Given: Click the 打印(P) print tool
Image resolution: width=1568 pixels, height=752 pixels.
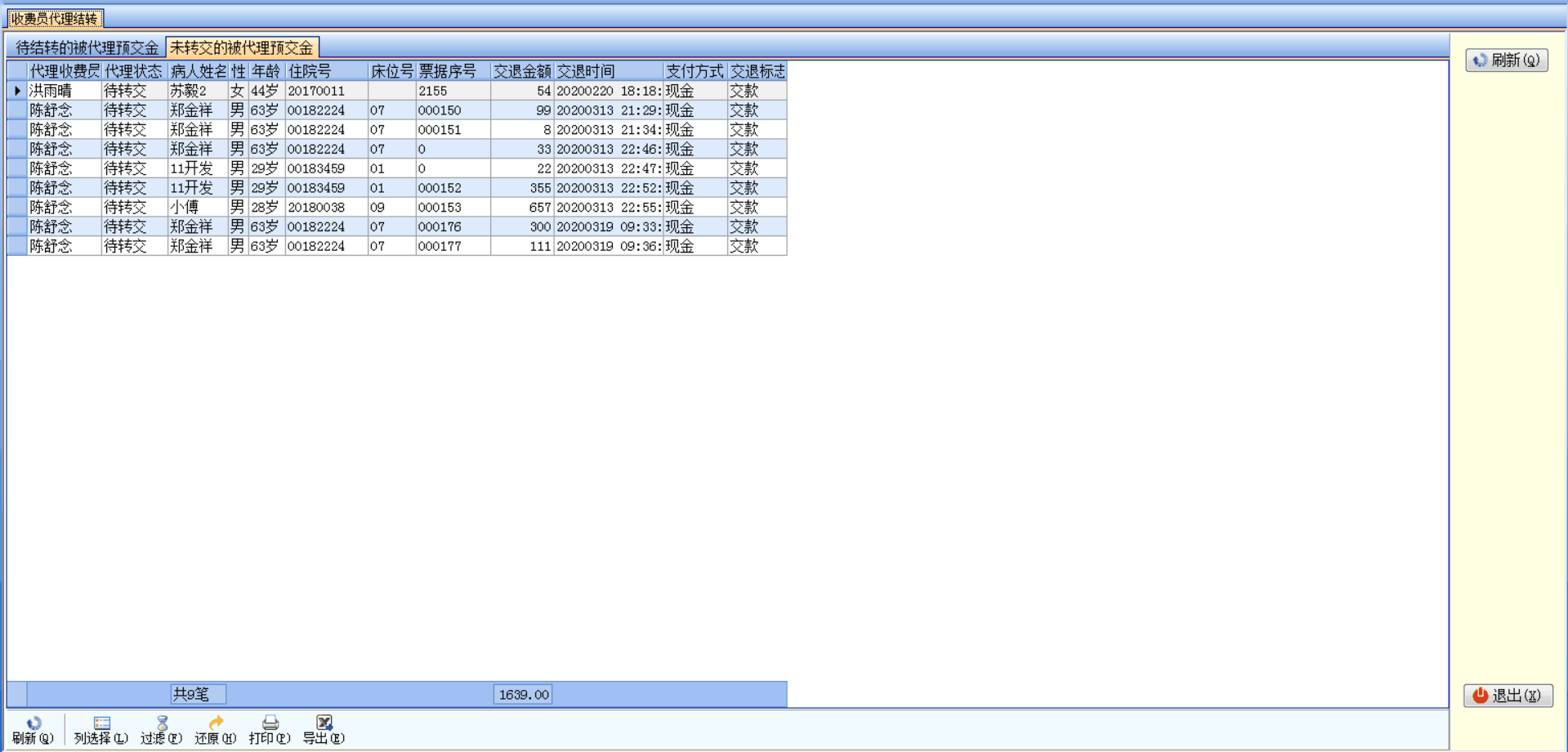Looking at the screenshot, I should tap(270, 730).
